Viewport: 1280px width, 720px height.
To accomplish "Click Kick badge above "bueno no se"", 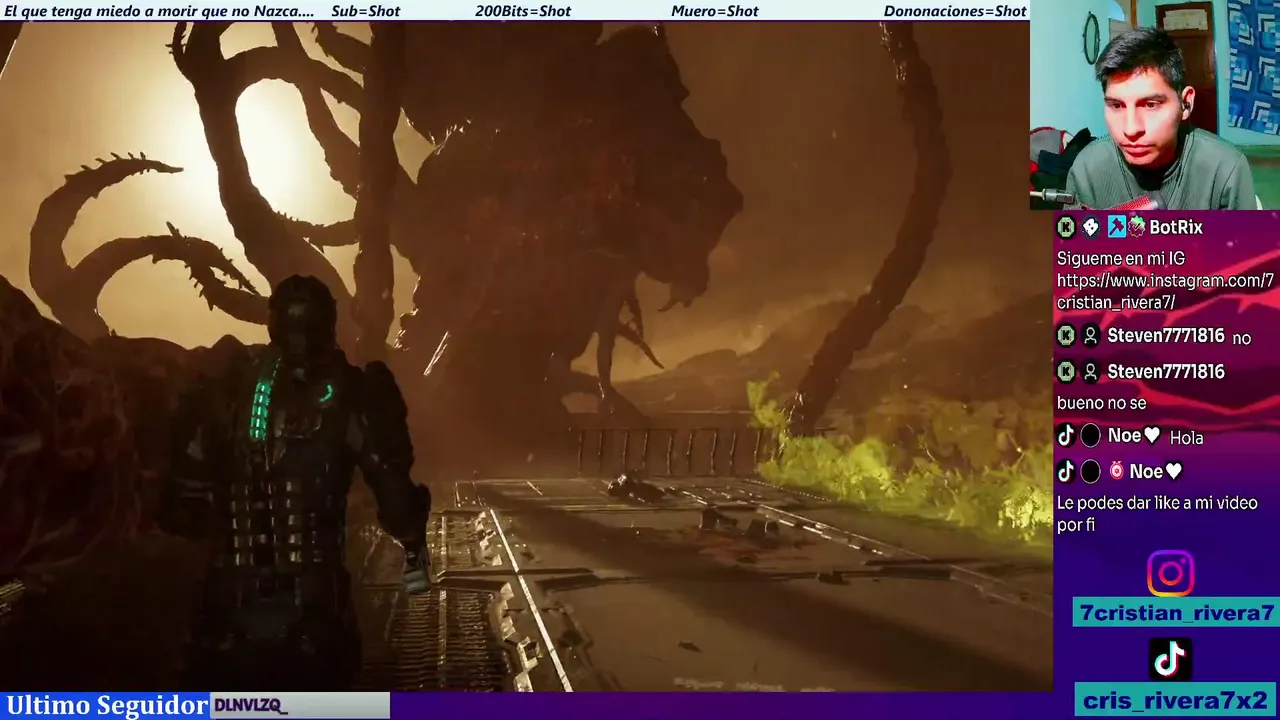I will [1066, 371].
